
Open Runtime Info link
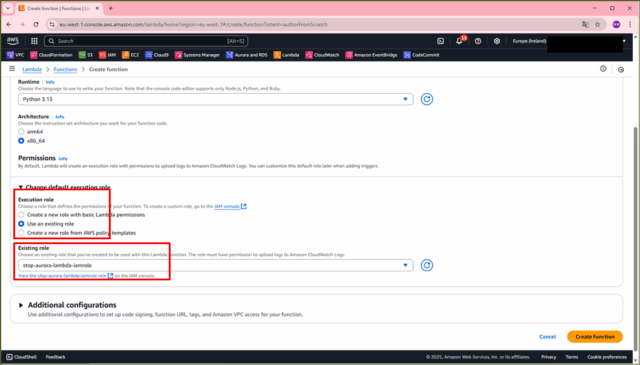(50, 82)
